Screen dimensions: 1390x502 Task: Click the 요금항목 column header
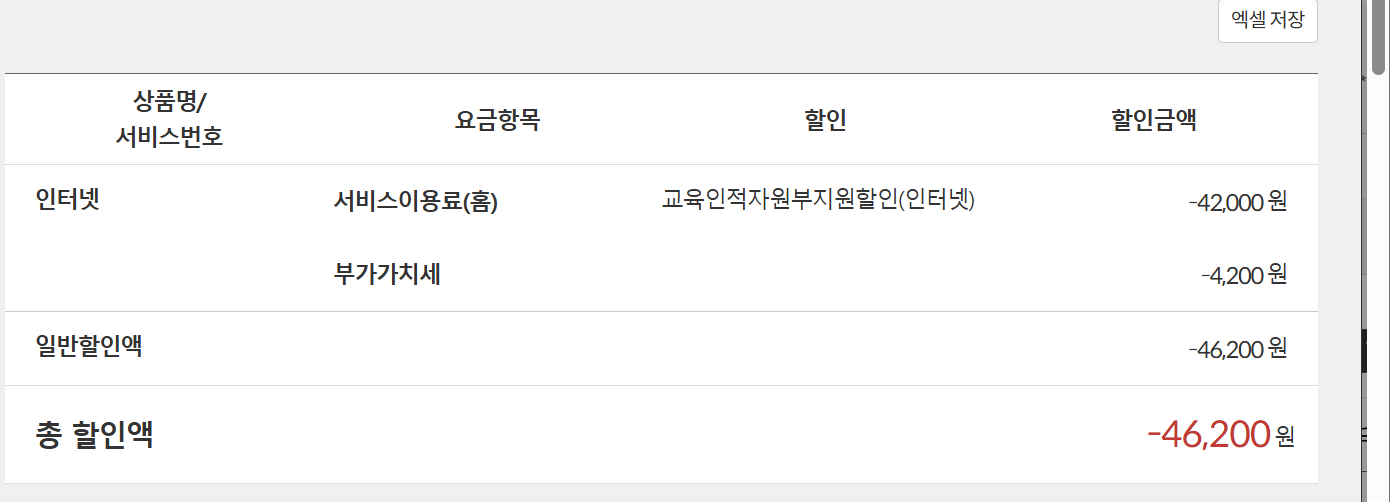point(497,121)
